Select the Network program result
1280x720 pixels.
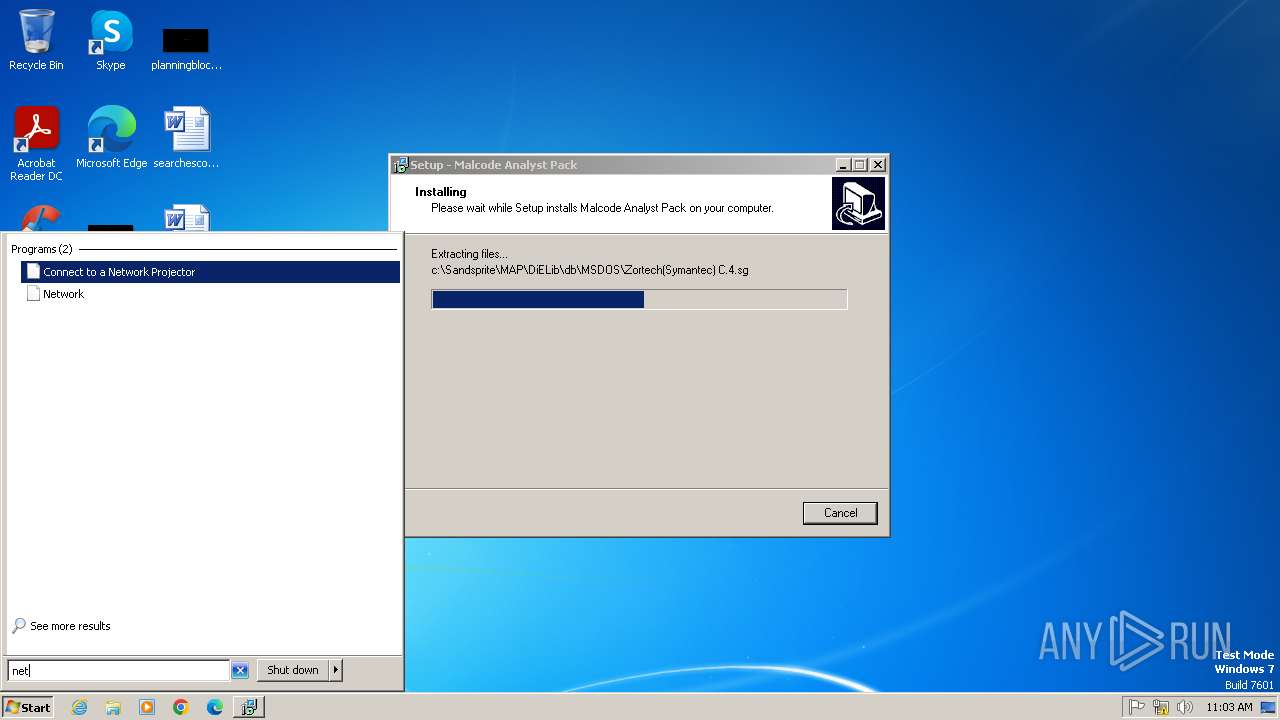[x=210, y=294]
